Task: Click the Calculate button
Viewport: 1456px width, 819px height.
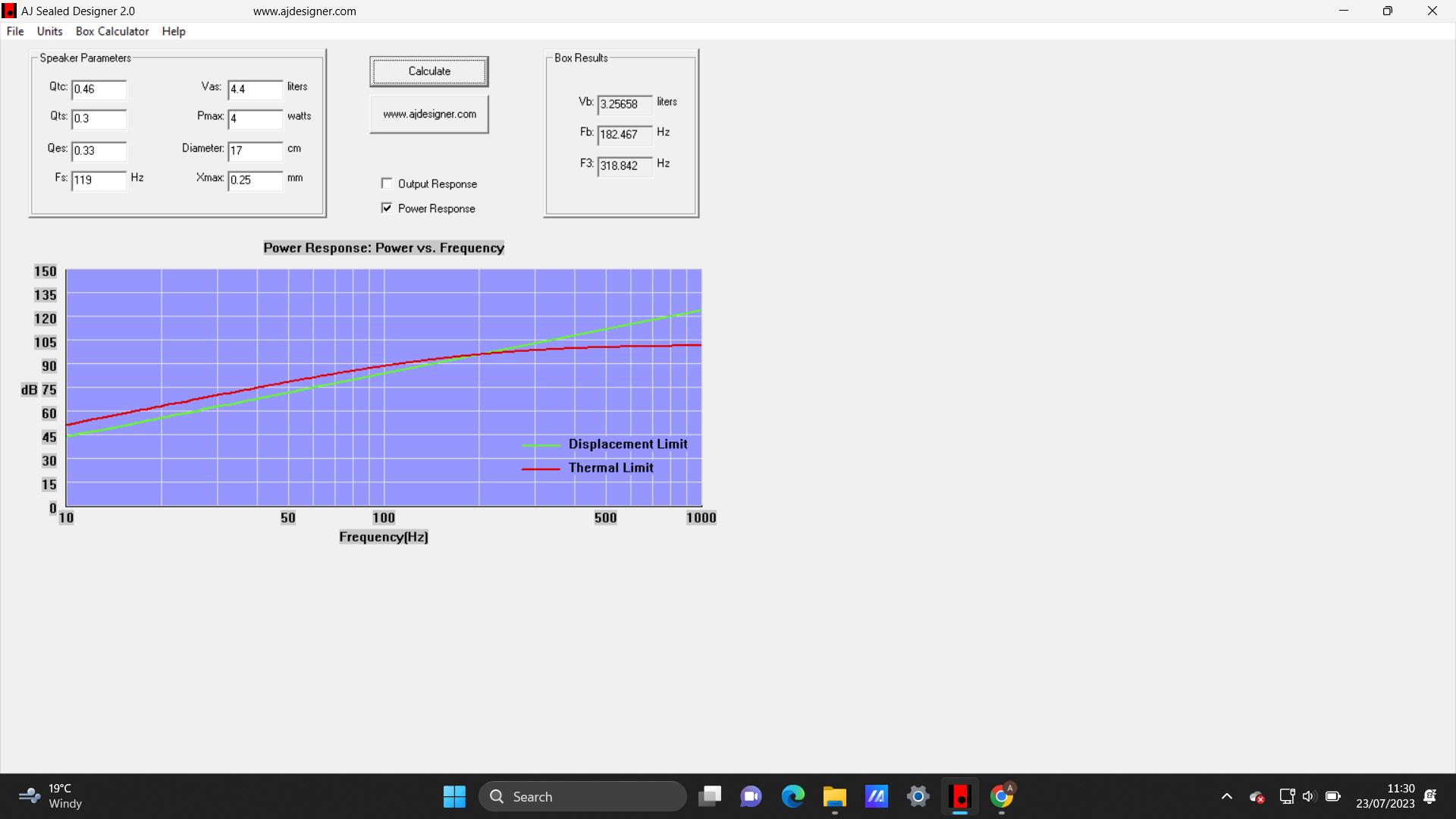Action: coord(429,71)
